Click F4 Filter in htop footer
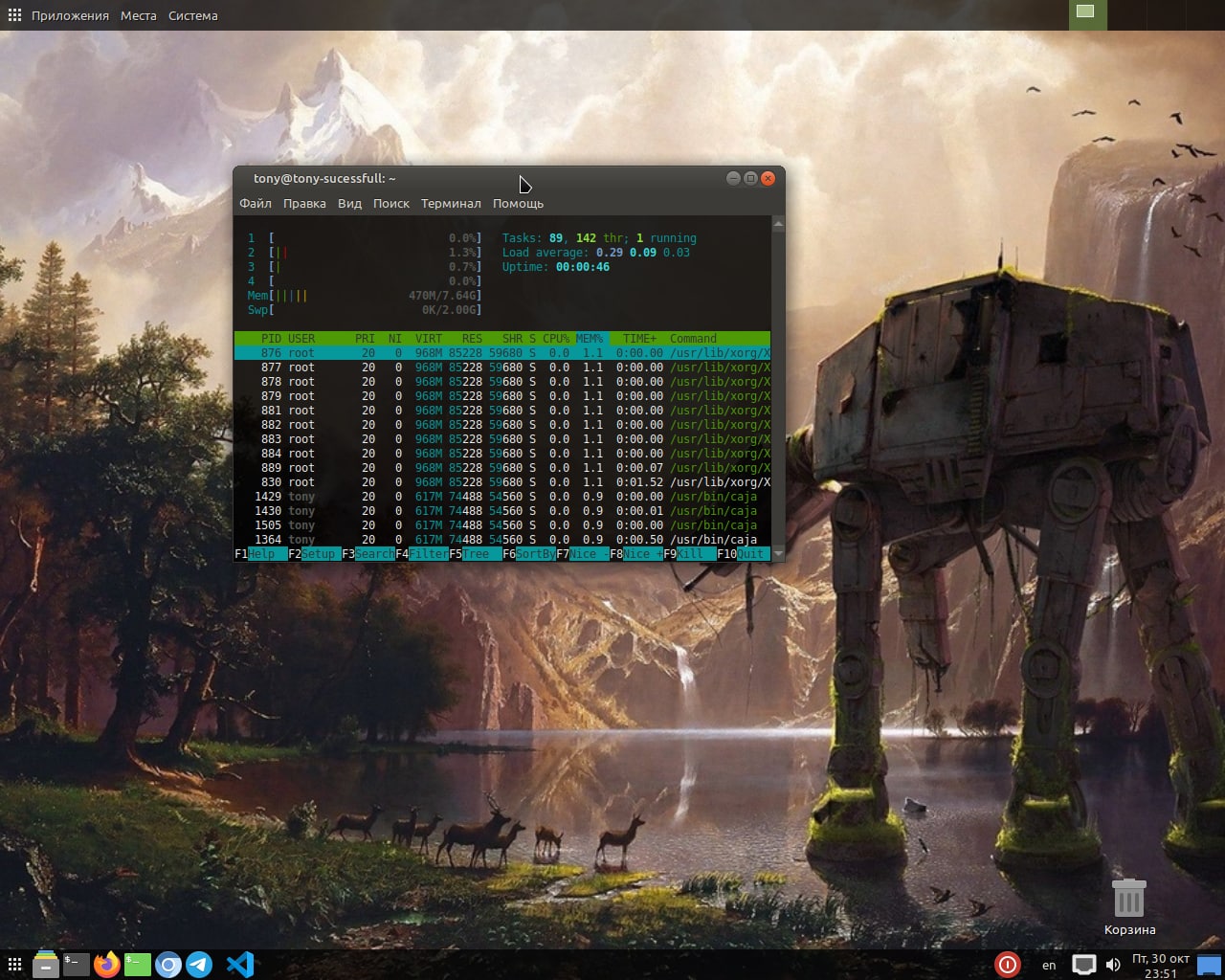The height and width of the screenshot is (980, 1225). [x=422, y=554]
